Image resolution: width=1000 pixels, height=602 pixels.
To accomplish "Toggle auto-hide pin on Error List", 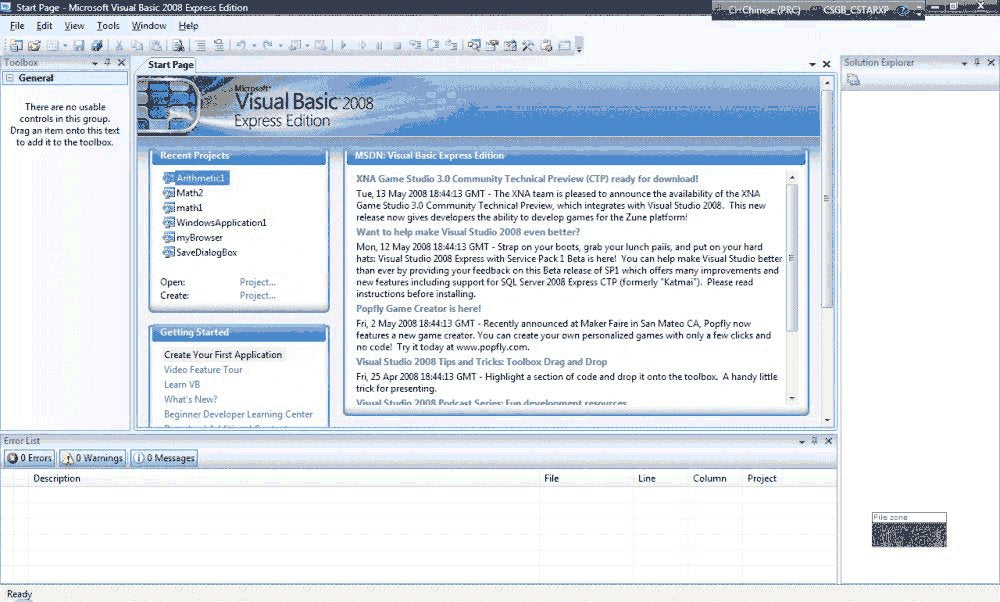I will [814, 441].
